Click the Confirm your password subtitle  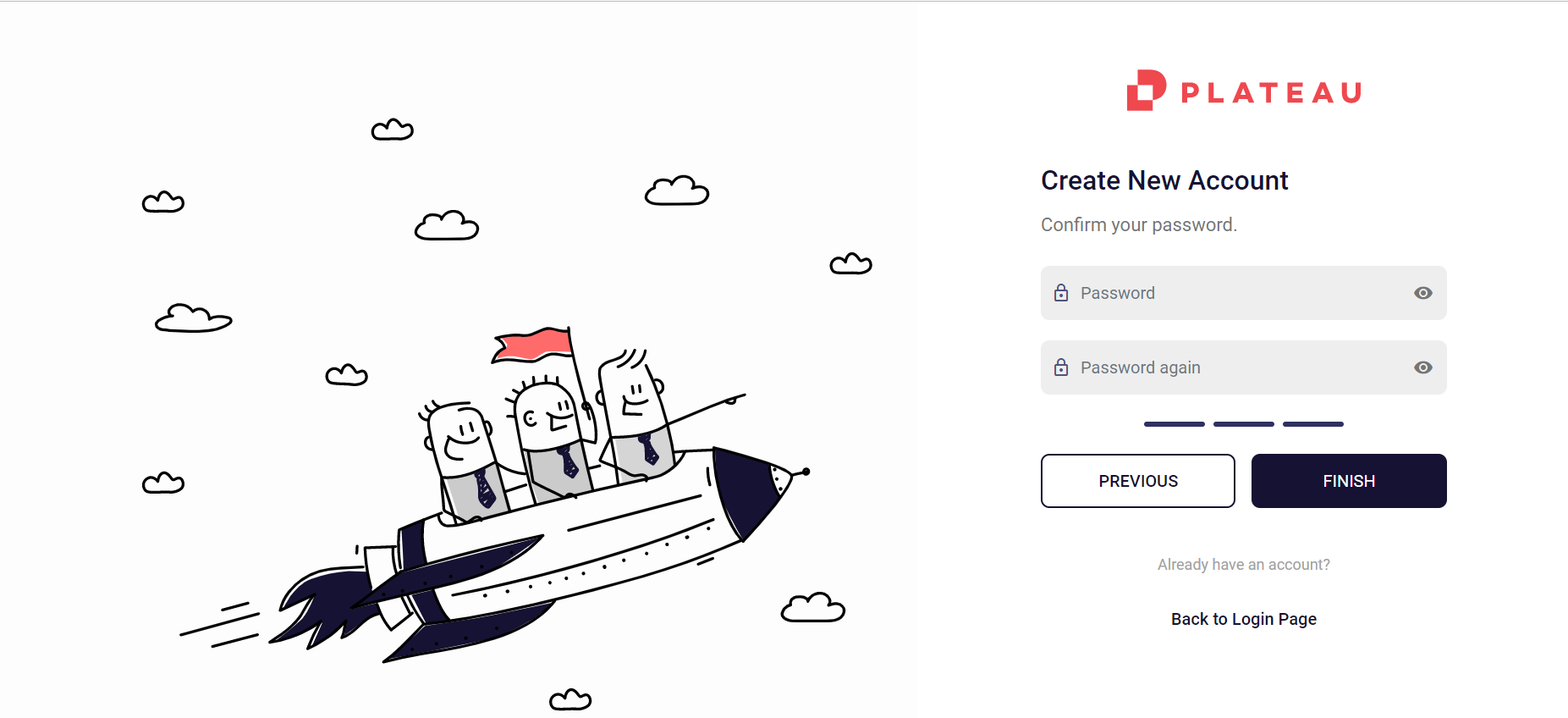(x=1139, y=225)
